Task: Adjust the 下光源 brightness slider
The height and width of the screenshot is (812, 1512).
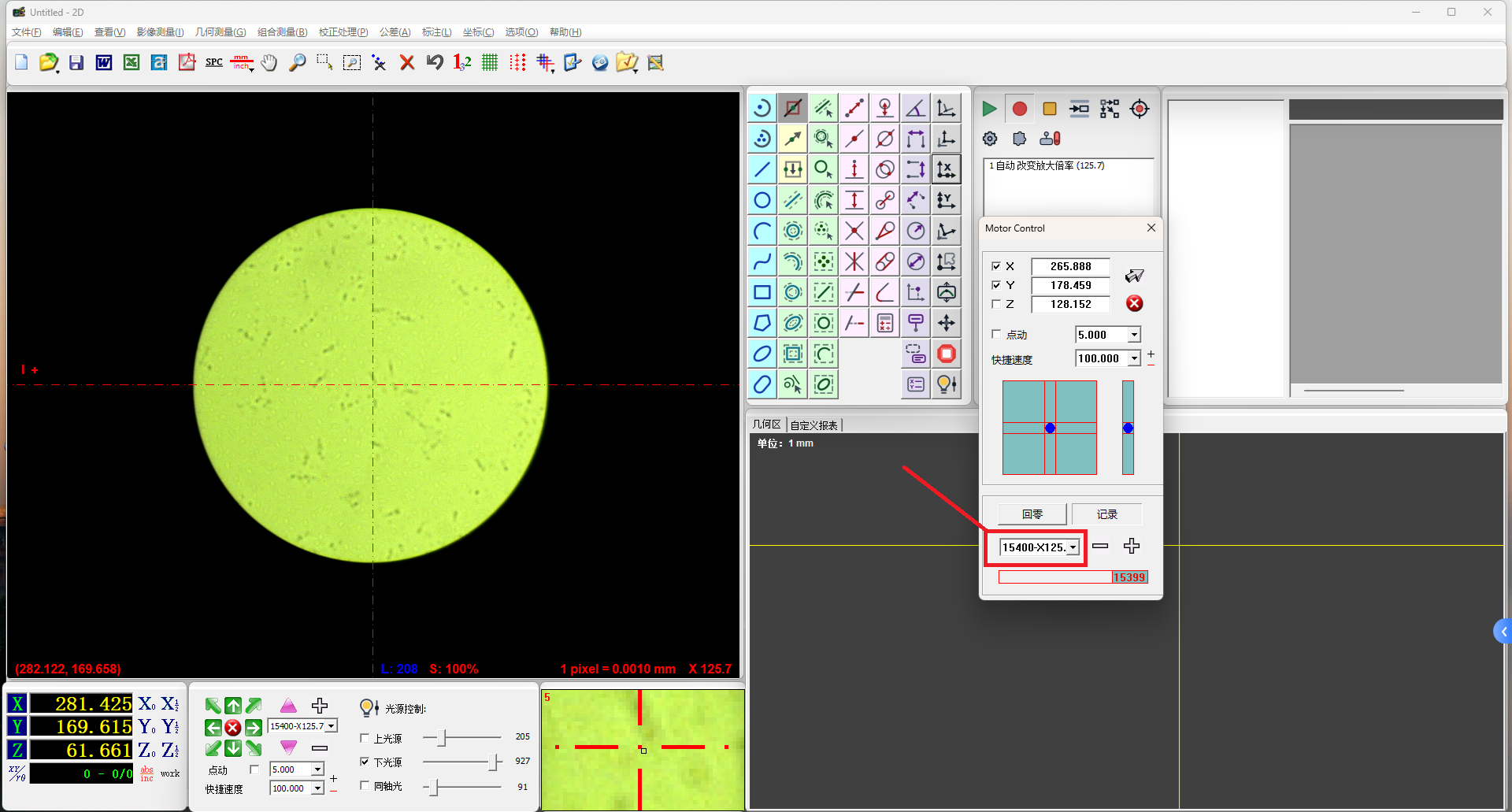Action: (495, 762)
